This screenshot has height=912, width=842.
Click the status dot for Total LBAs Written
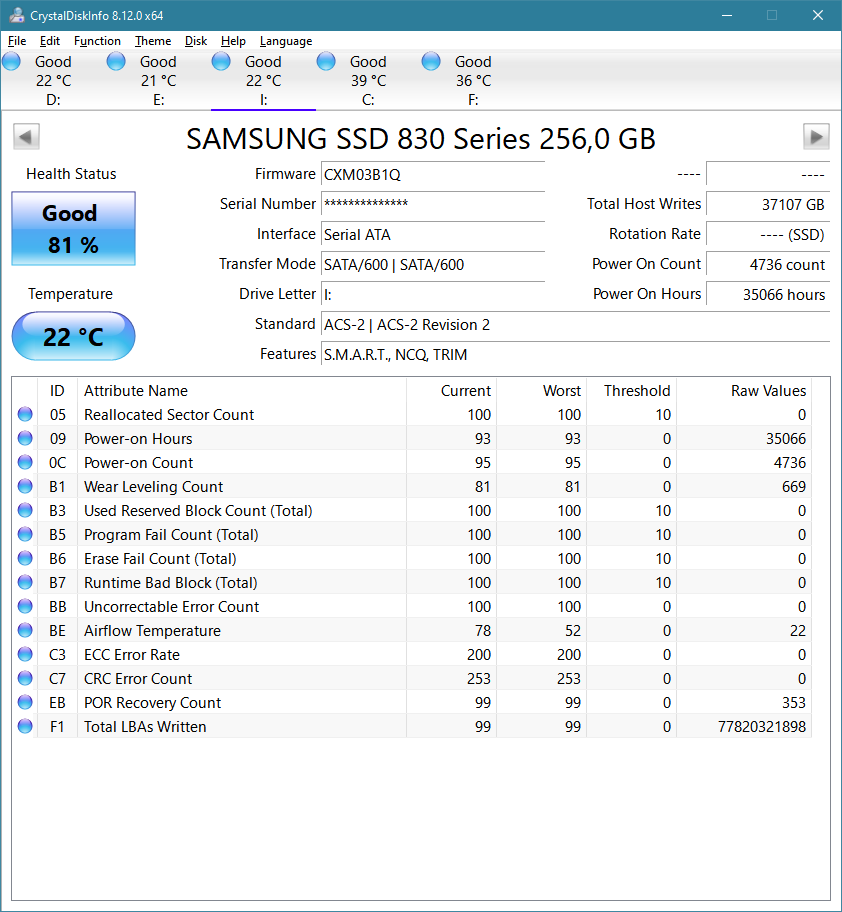(25, 726)
